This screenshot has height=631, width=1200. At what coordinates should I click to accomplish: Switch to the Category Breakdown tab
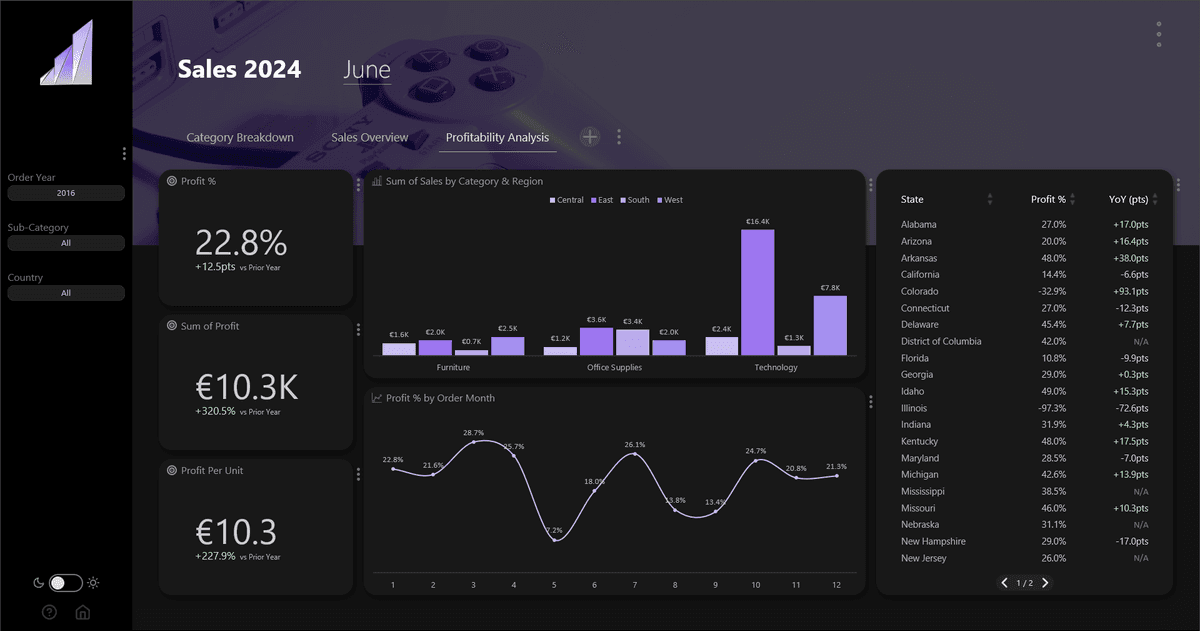pyautogui.click(x=240, y=138)
